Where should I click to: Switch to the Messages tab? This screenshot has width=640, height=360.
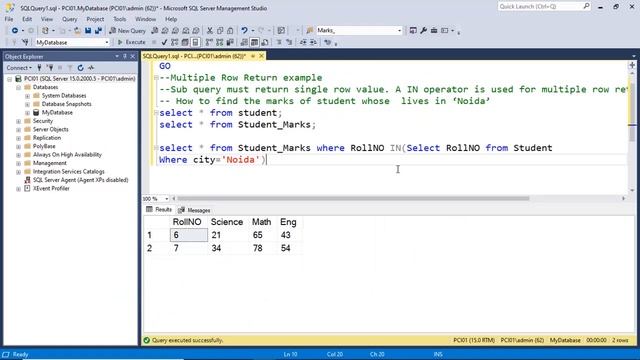click(194, 210)
